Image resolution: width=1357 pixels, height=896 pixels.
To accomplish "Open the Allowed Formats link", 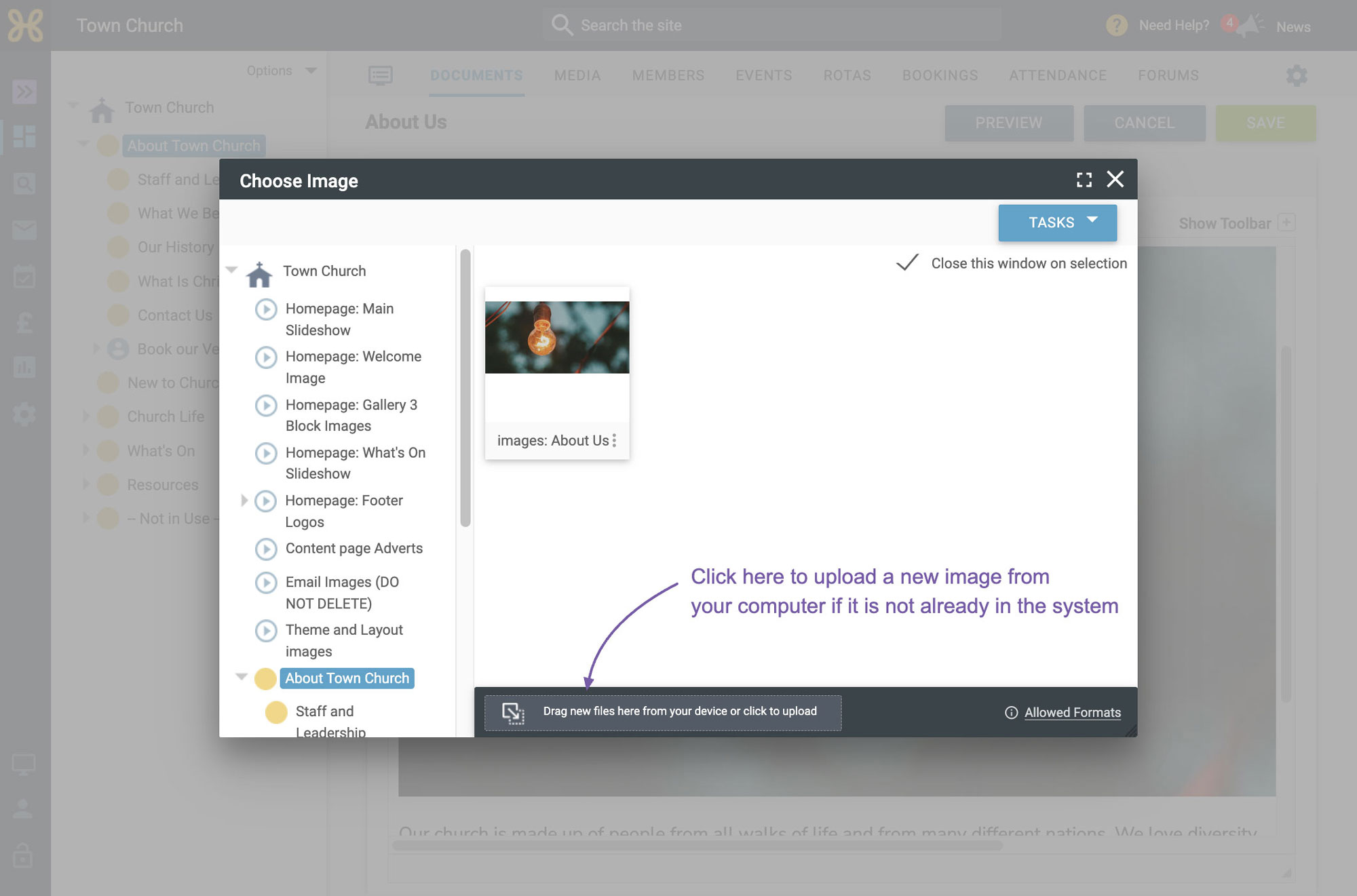I will [1072, 713].
